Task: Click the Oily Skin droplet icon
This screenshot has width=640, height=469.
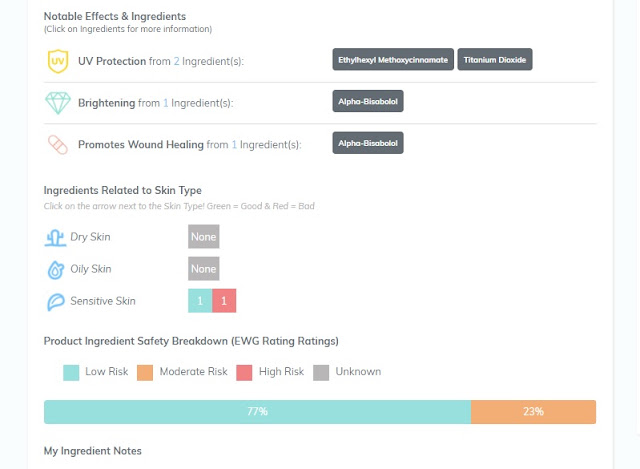Action: (56, 270)
